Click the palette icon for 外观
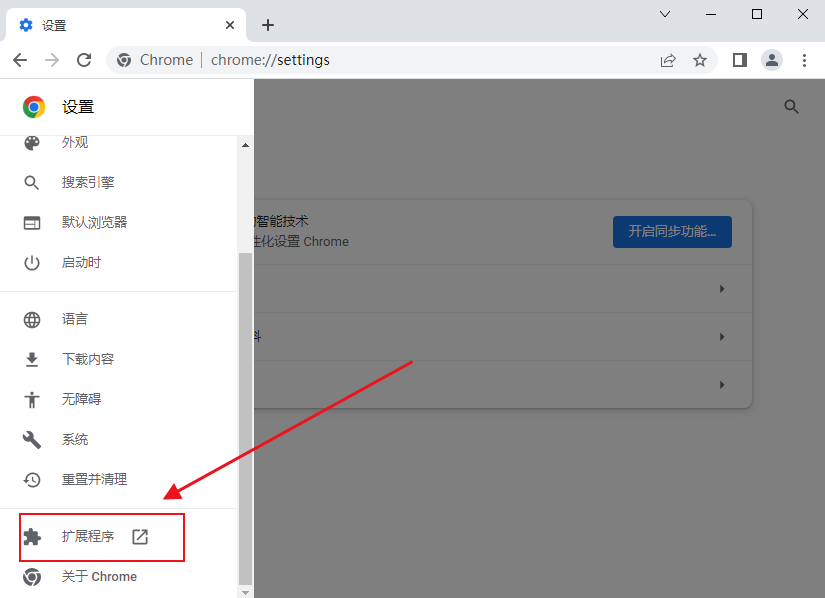This screenshot has width=825, height=598. 32,143
